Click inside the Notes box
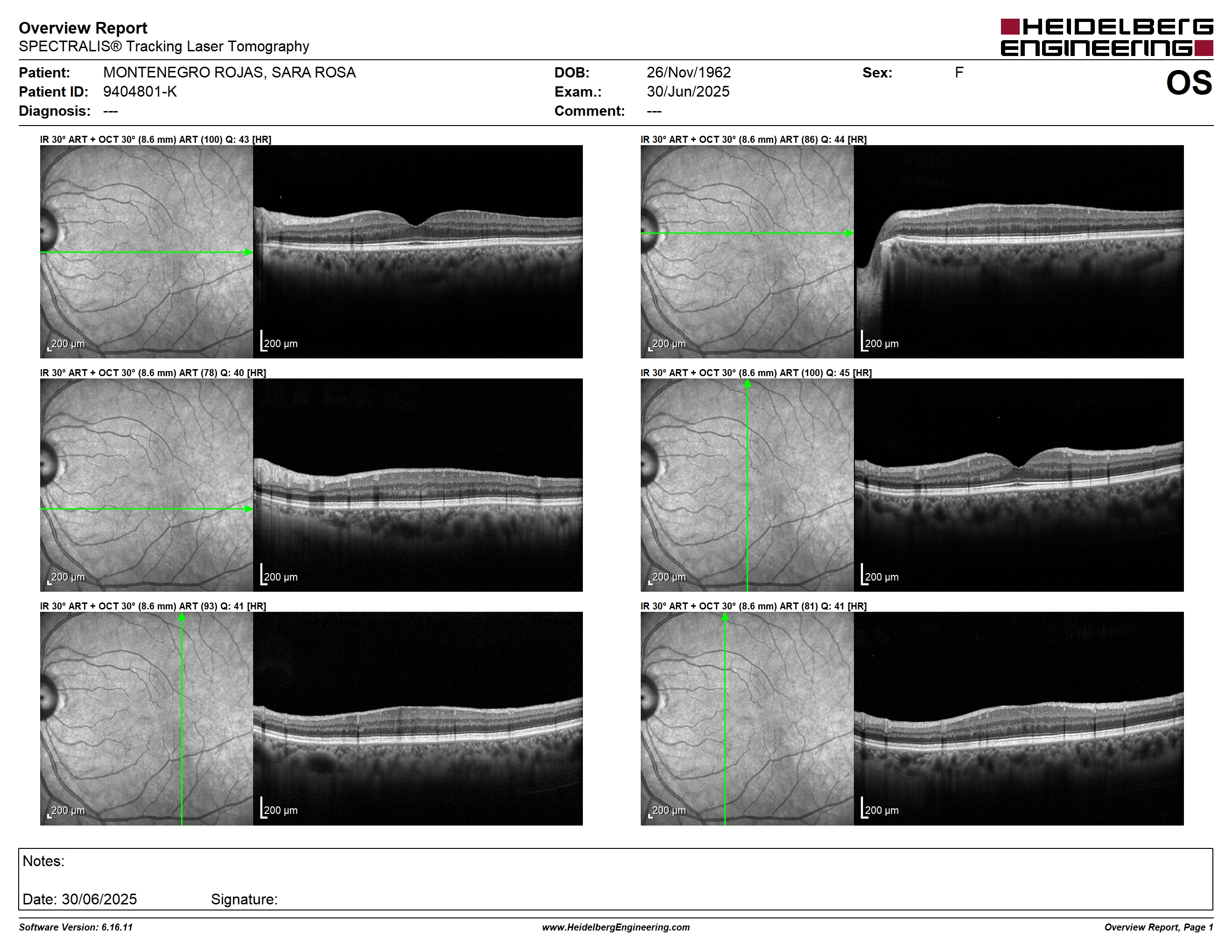Viewport: 1232px width, 952px height. [616, 879]
